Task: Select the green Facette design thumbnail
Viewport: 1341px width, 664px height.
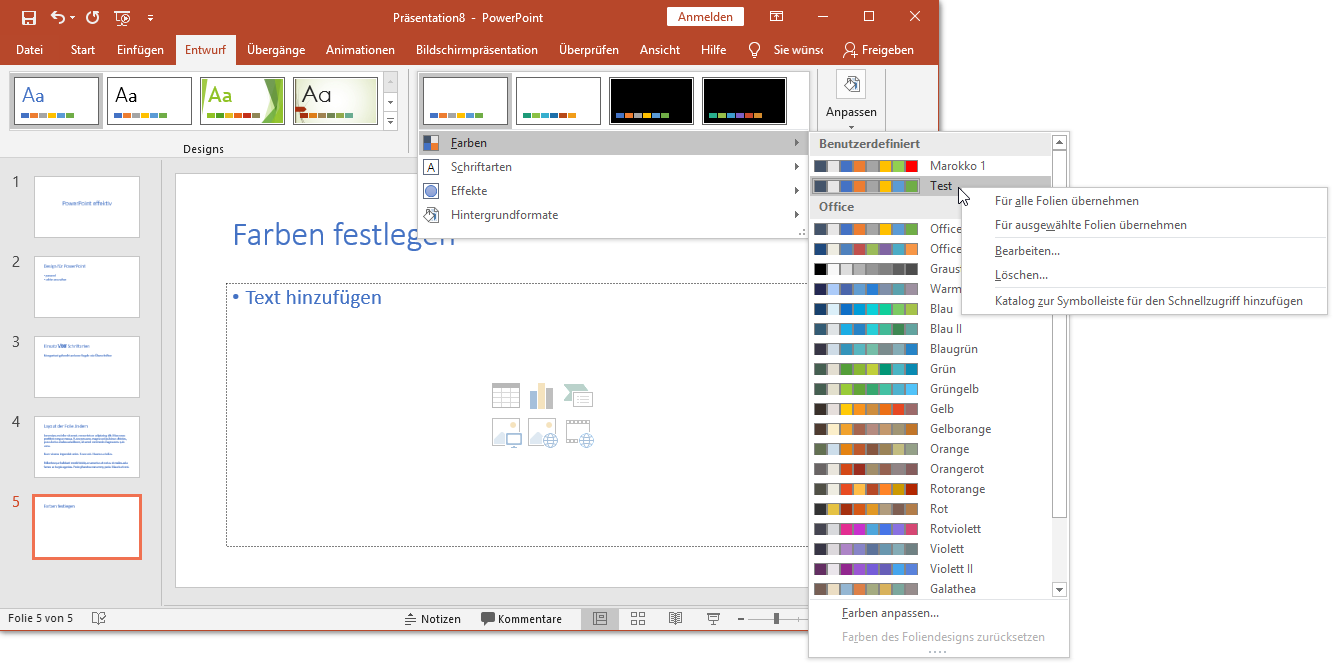Action: 242,101
